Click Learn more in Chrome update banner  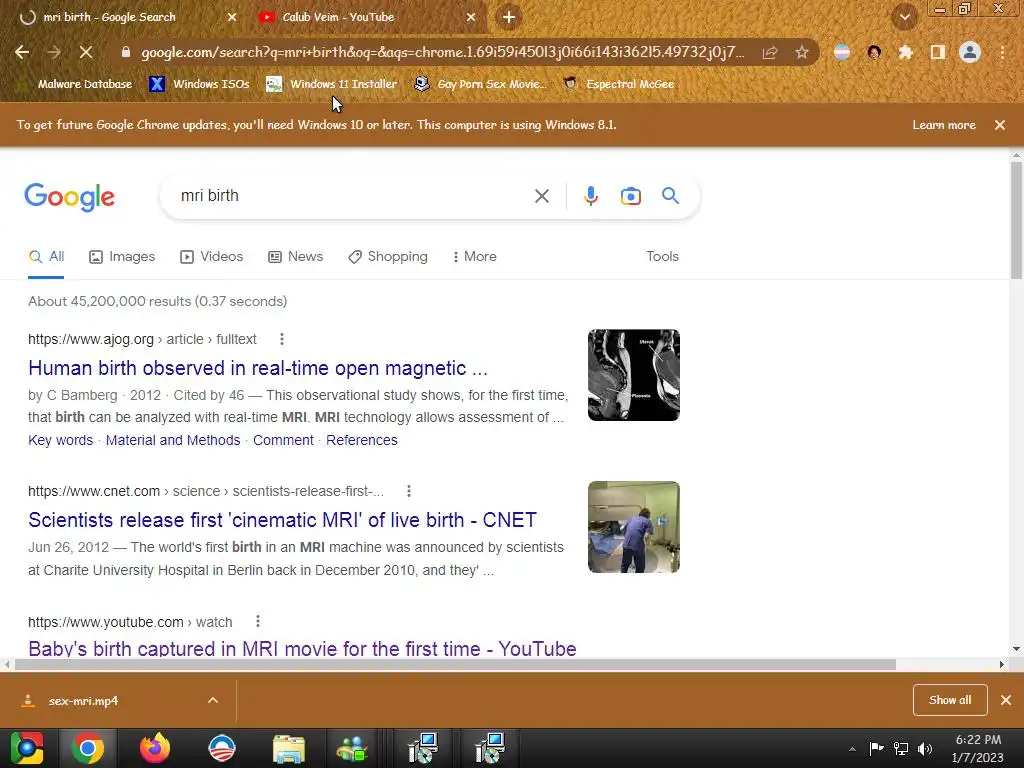[944, 125]
